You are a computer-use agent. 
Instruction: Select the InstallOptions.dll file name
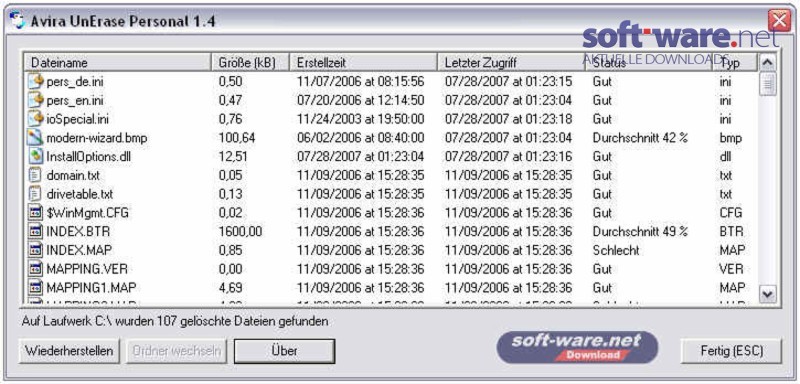tap(88, 157)
